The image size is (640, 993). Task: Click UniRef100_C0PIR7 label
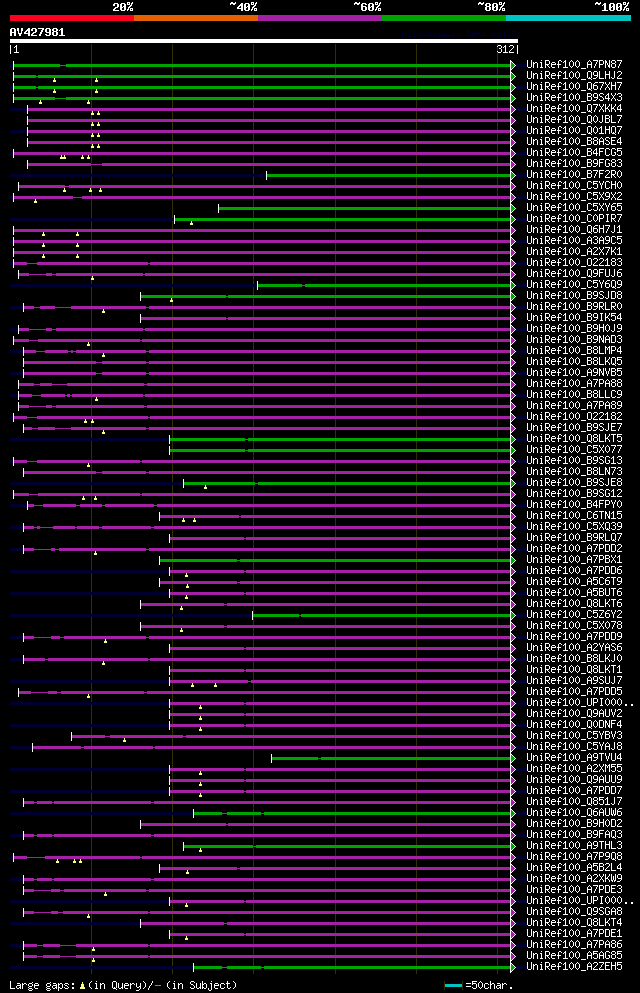(x=574, y=218)
